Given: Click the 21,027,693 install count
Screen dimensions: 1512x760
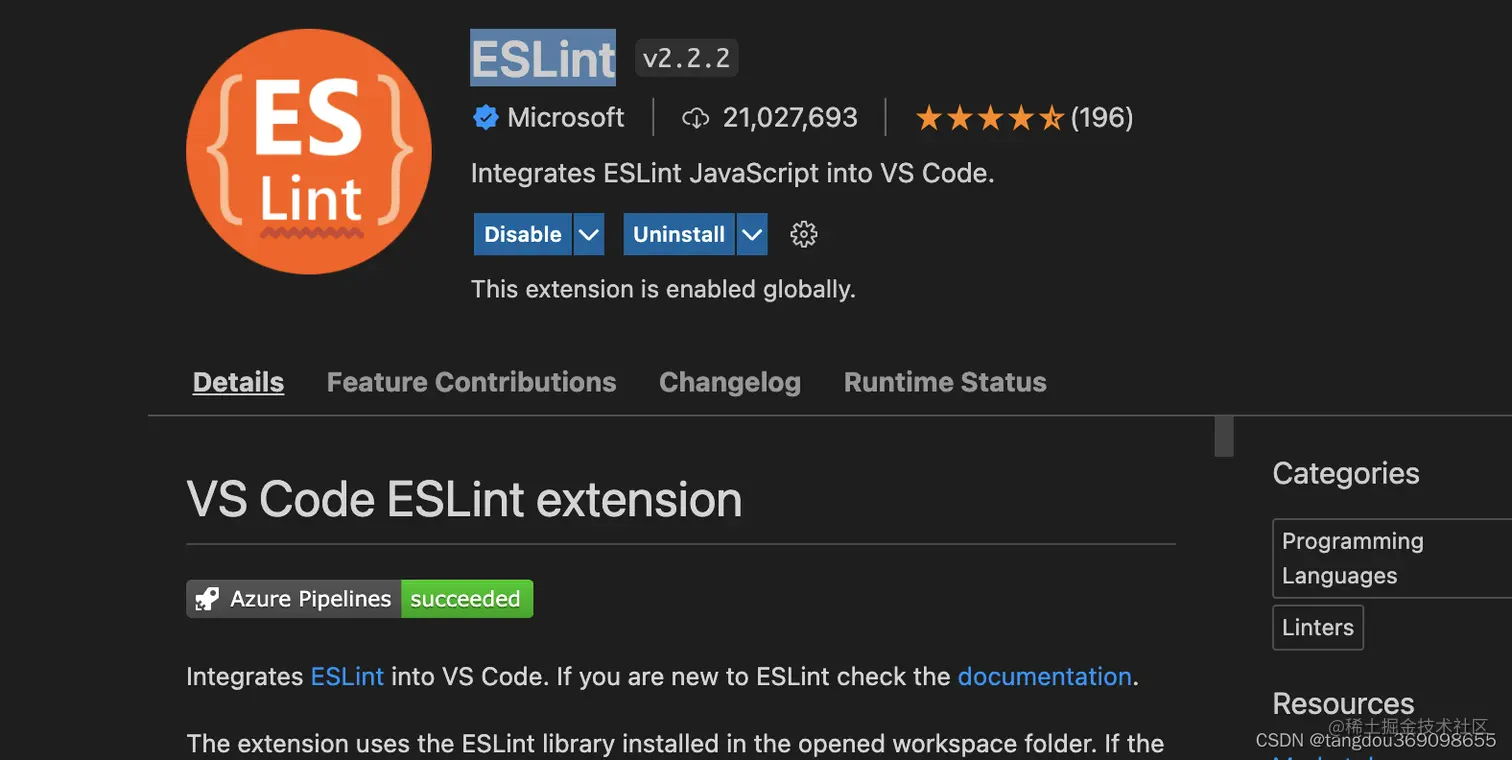Looking at the screenshot, I should pyautogui.click(x=790, y=118).
